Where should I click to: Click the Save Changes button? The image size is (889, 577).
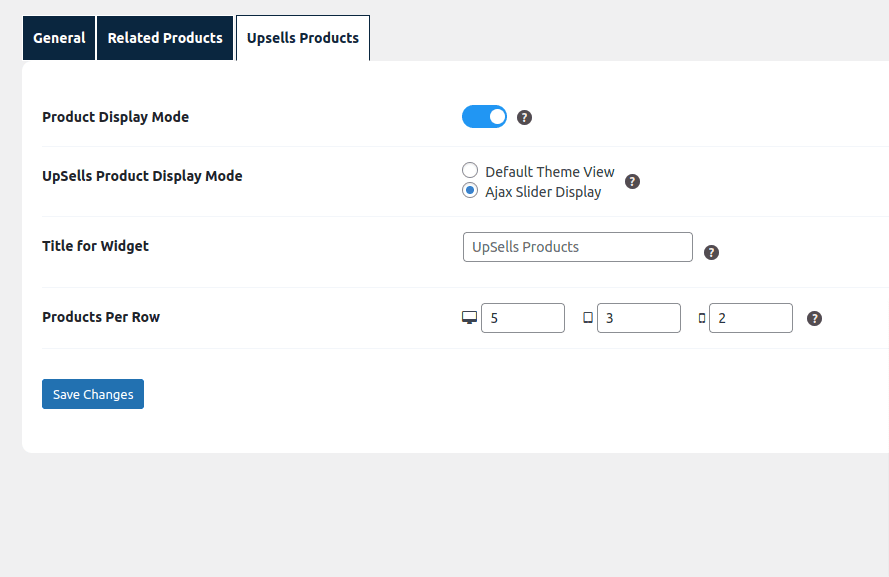coord(92,393)
